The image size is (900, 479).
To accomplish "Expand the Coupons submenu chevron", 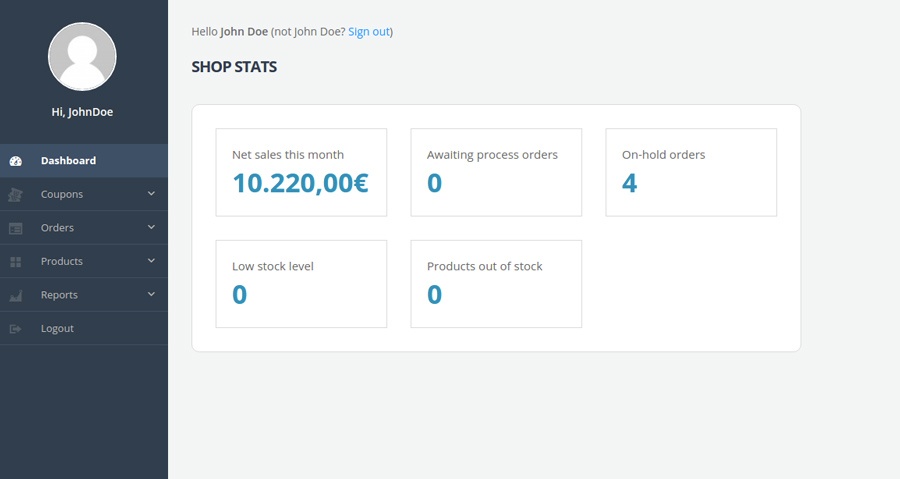I will tap(151, 194).
